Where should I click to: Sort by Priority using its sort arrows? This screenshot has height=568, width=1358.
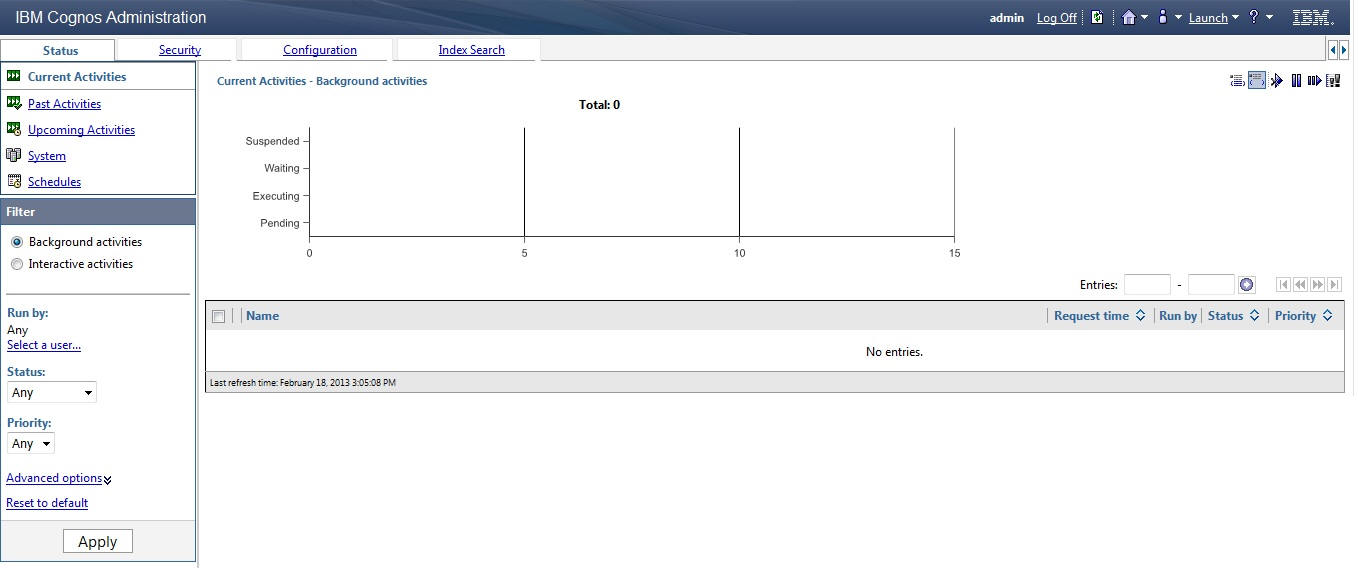[x=1327, y=316]
